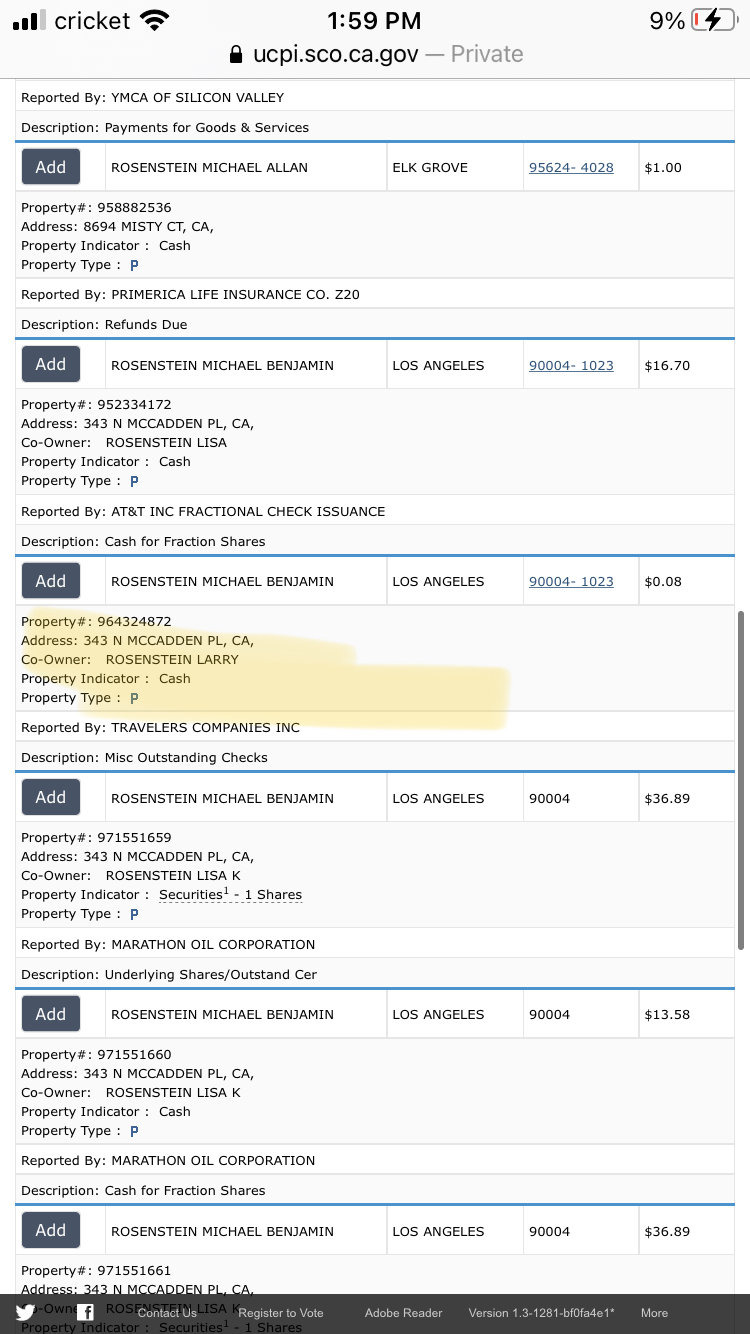
Task: Tap the cellular signal bars icon
Action: click(29, 20)
